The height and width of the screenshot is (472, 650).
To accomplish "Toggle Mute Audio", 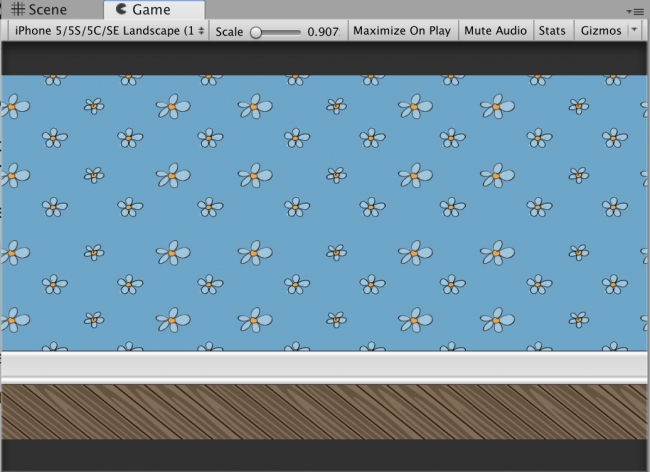I will [x=495, y=31].
